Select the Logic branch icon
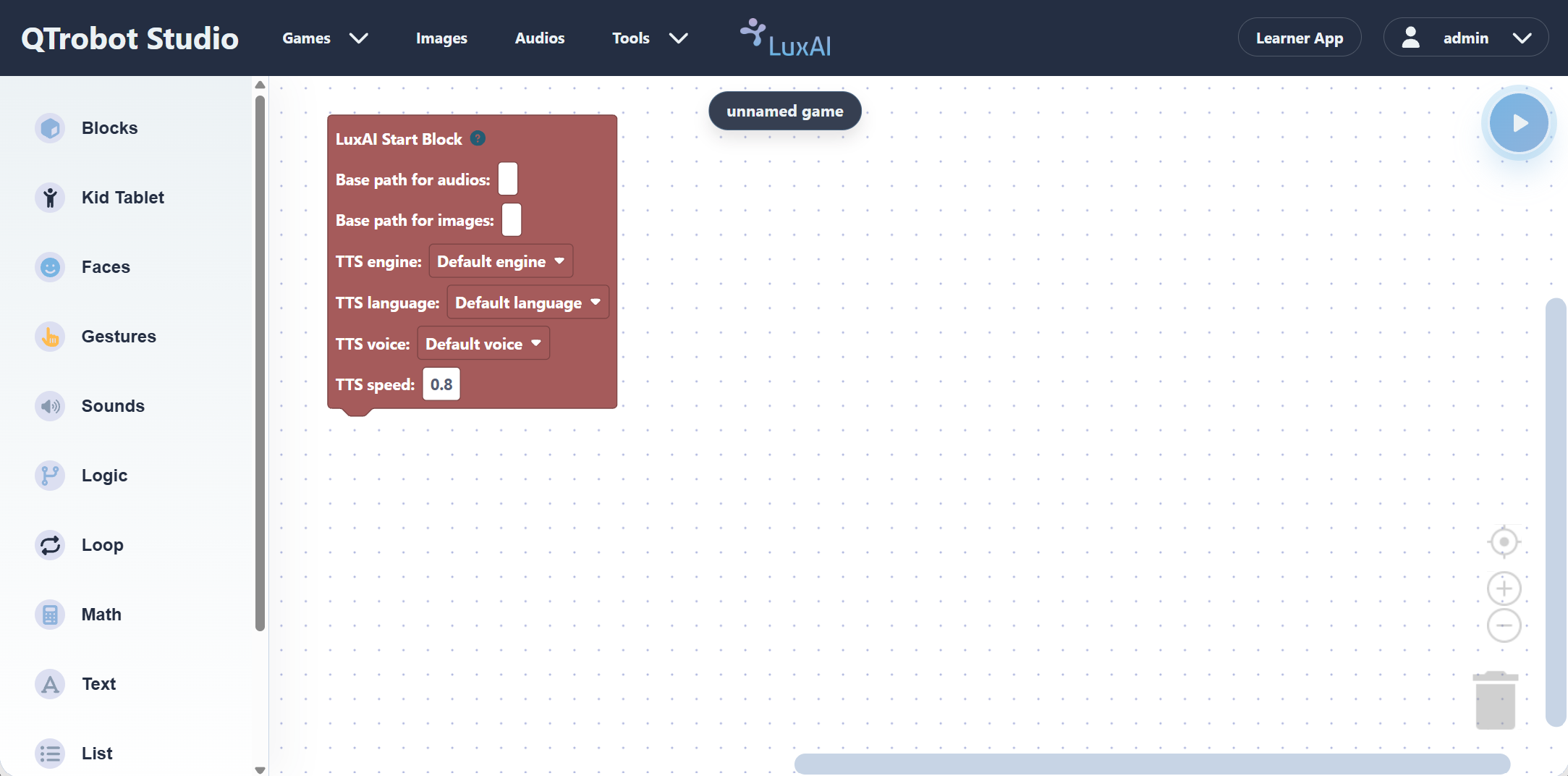 click(50, 476)
